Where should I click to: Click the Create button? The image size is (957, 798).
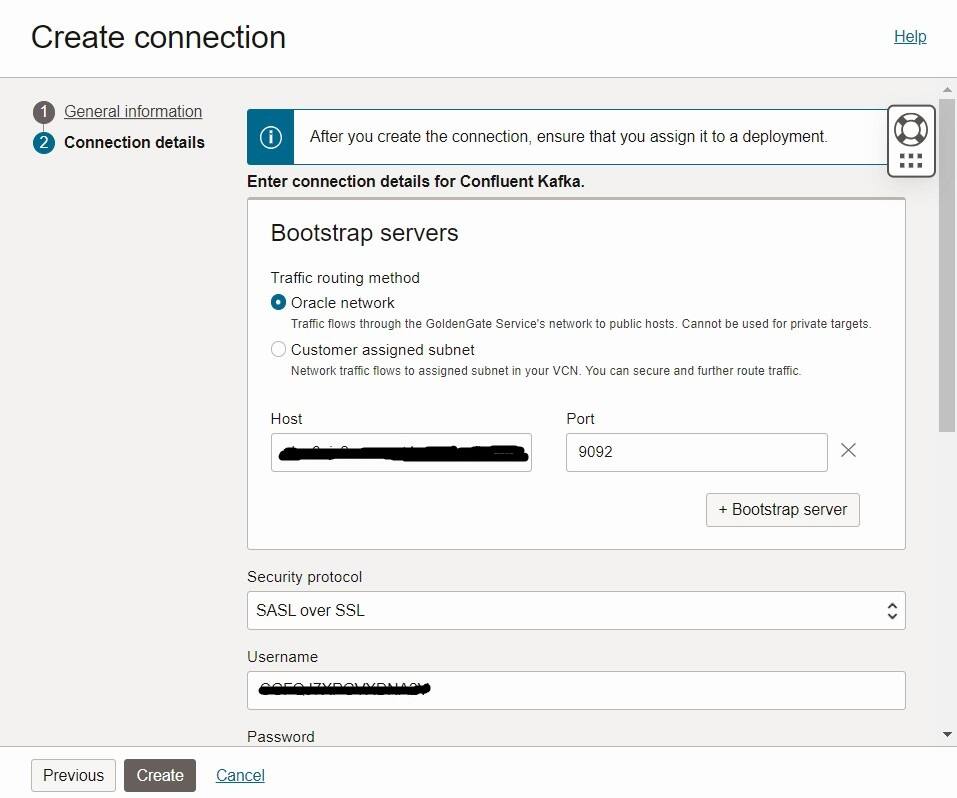159,775
